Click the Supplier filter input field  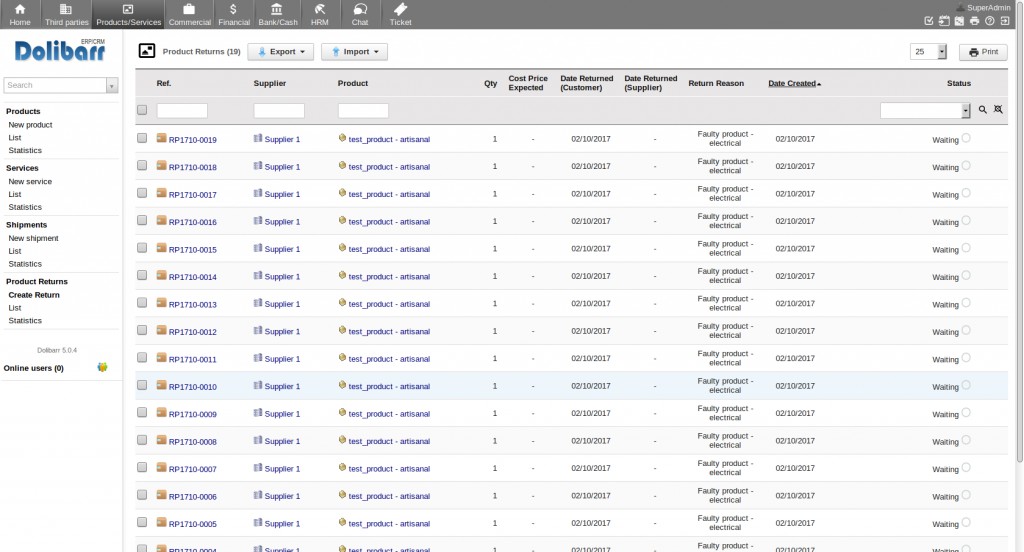tap(279, 111)
